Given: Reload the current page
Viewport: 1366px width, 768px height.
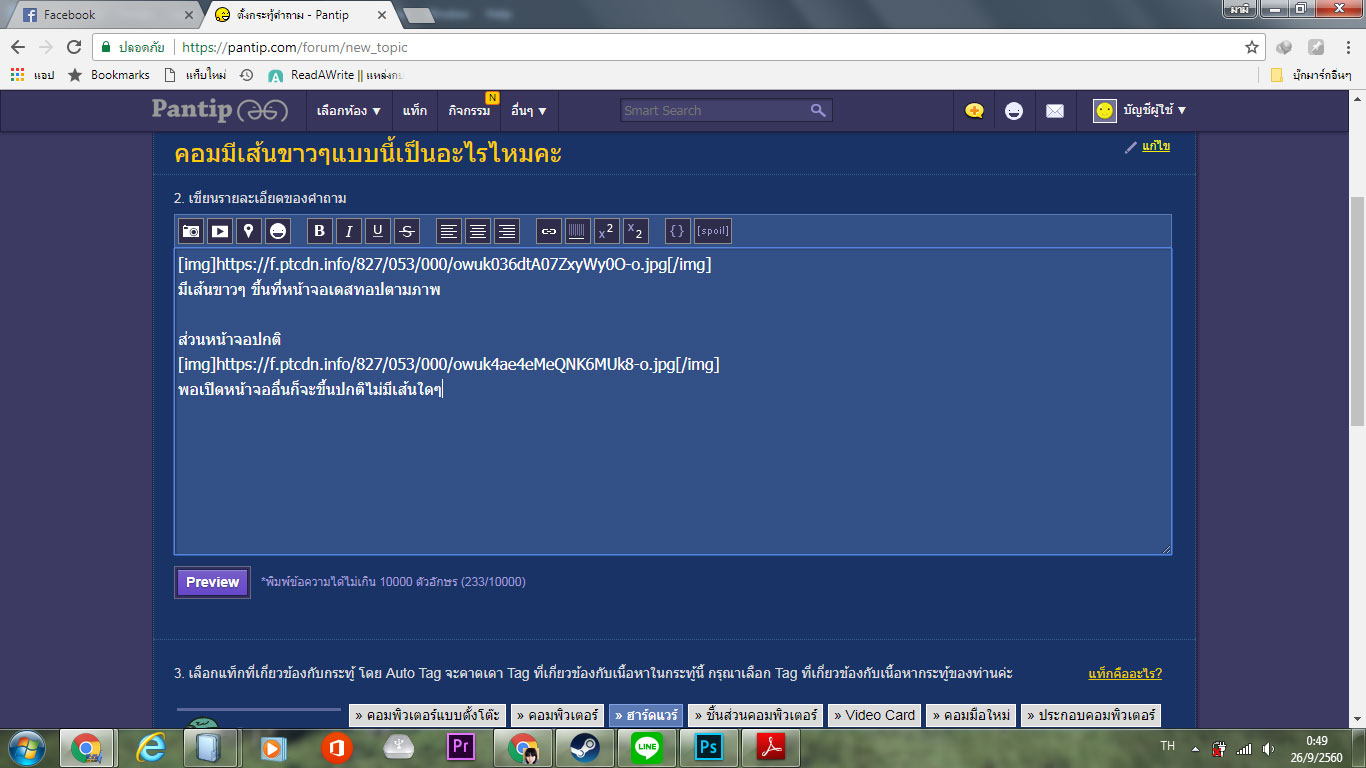Looking at the screenshot, I should click(x=74, y=47).
